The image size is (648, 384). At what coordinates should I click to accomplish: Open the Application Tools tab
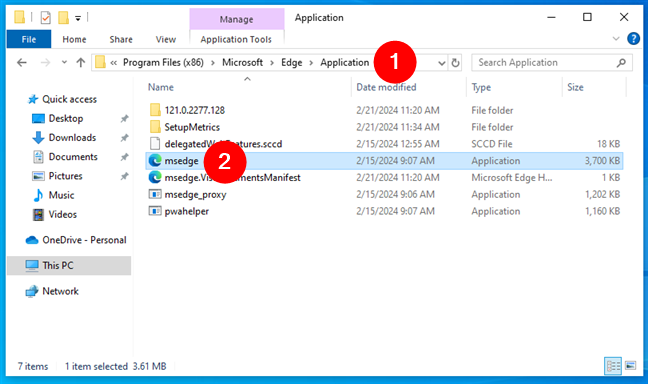coord(236,39)
